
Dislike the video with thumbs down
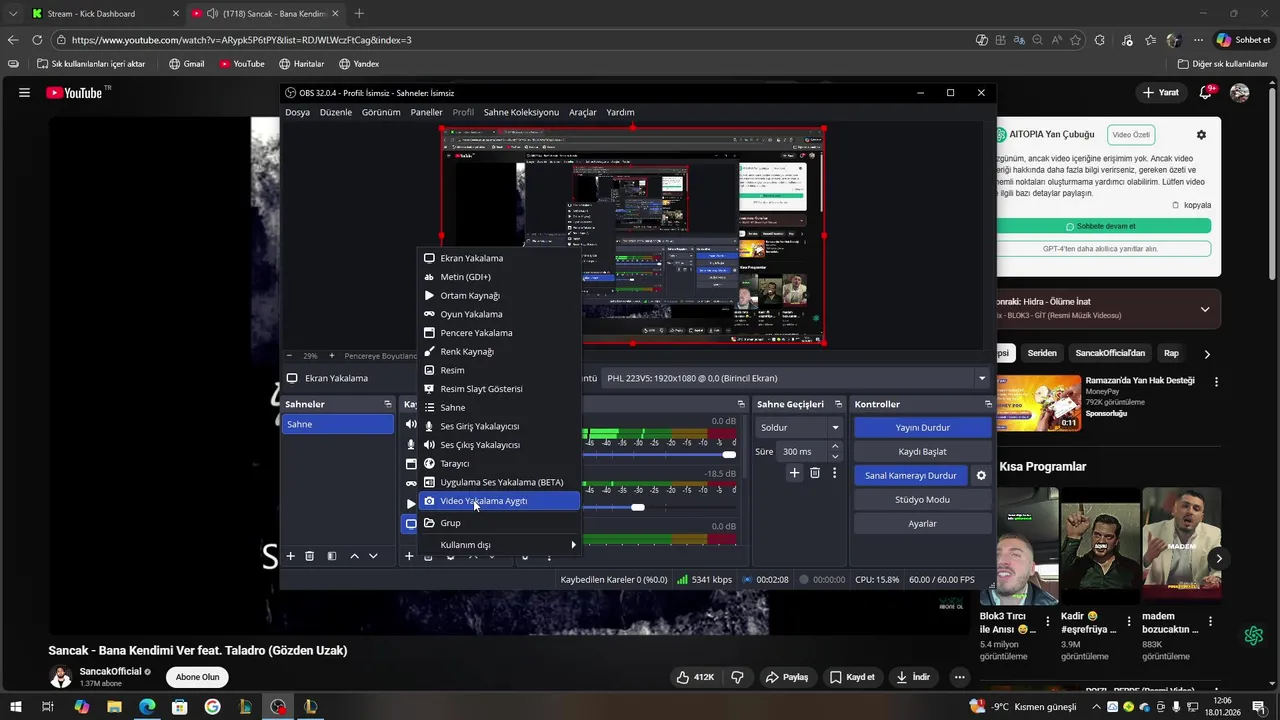[737, 677]
